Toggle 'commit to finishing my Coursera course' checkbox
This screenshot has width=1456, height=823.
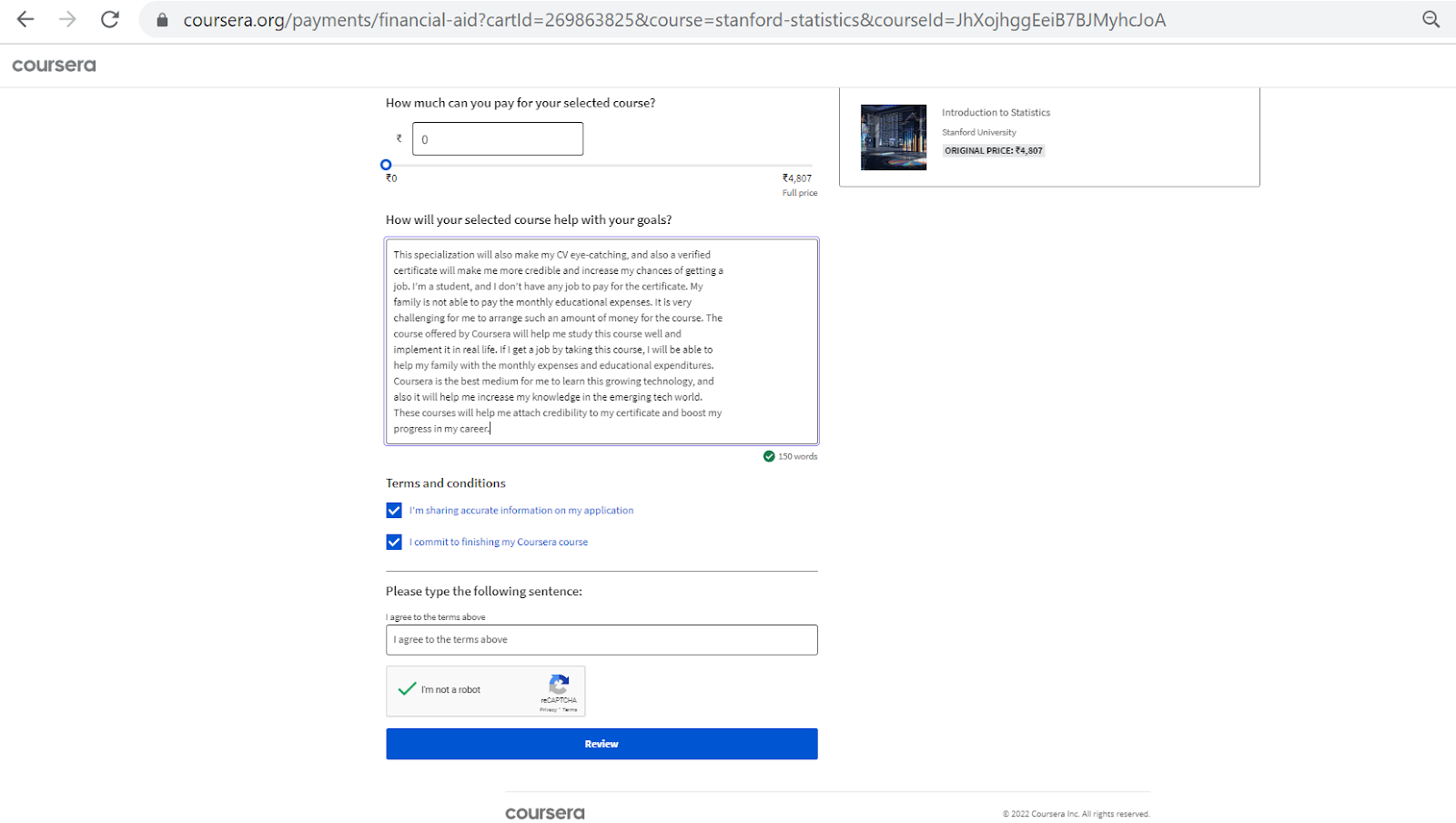pos(394,542)
